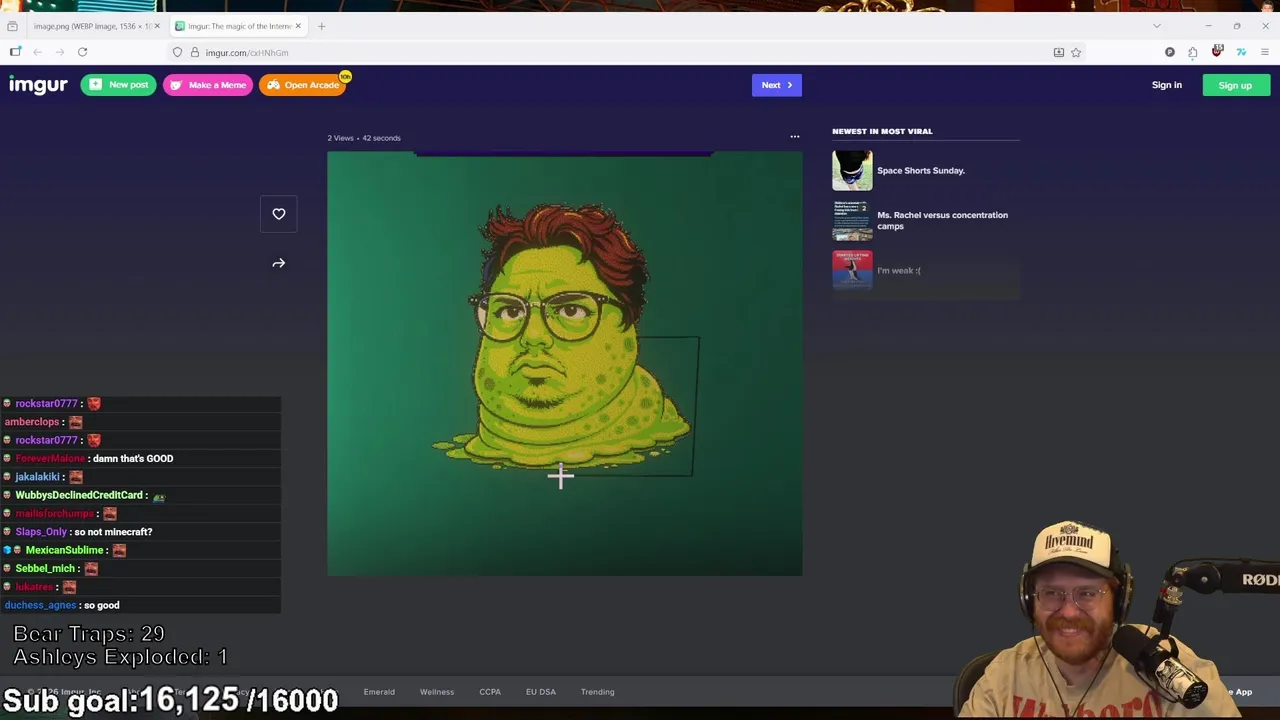The height and width of the screenshot is (720, 1280).
Task: Select the Imgur browser tab
Action: pyautogui.click(x=237, y=26)
